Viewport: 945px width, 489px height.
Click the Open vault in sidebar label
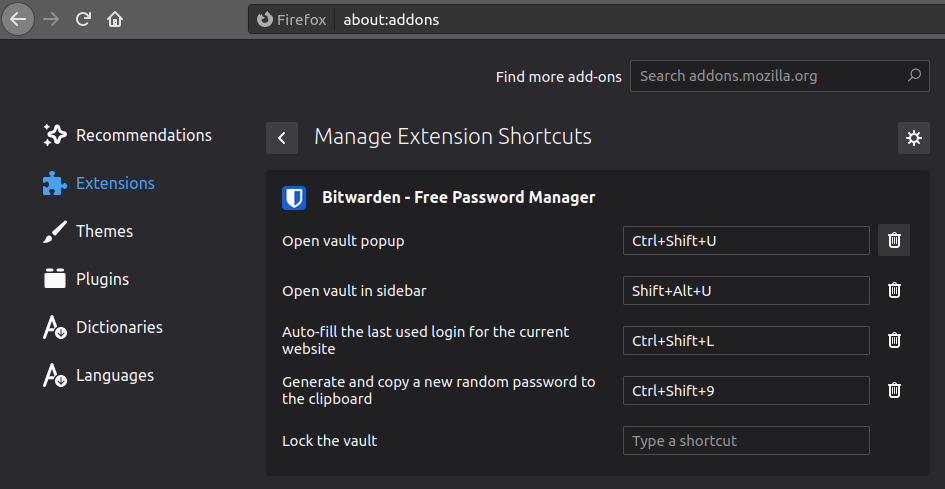(x=354, y=291)
